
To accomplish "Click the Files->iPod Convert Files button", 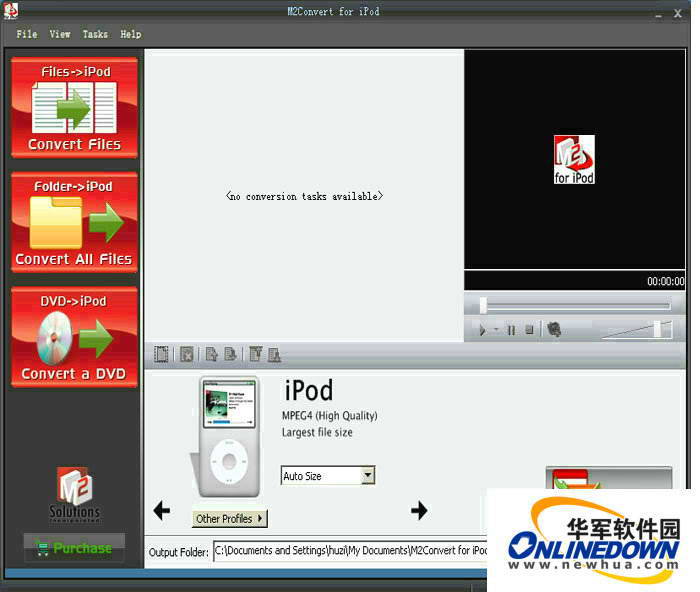I will pyautogui.click(x=74, y=108).
